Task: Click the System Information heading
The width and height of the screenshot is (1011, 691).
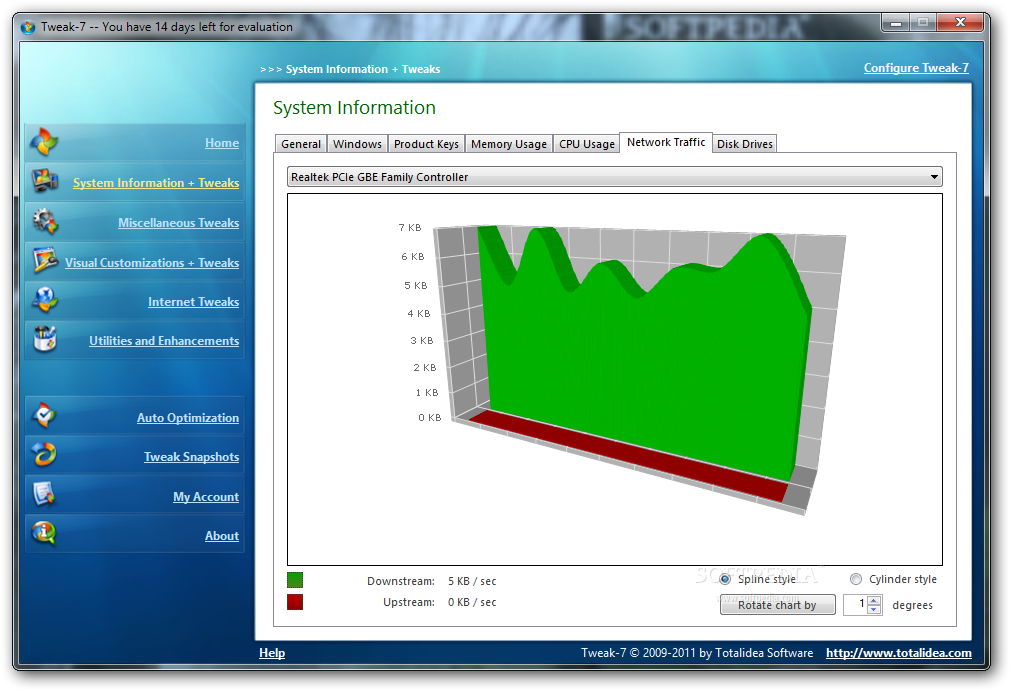Action: pos(354,108)
